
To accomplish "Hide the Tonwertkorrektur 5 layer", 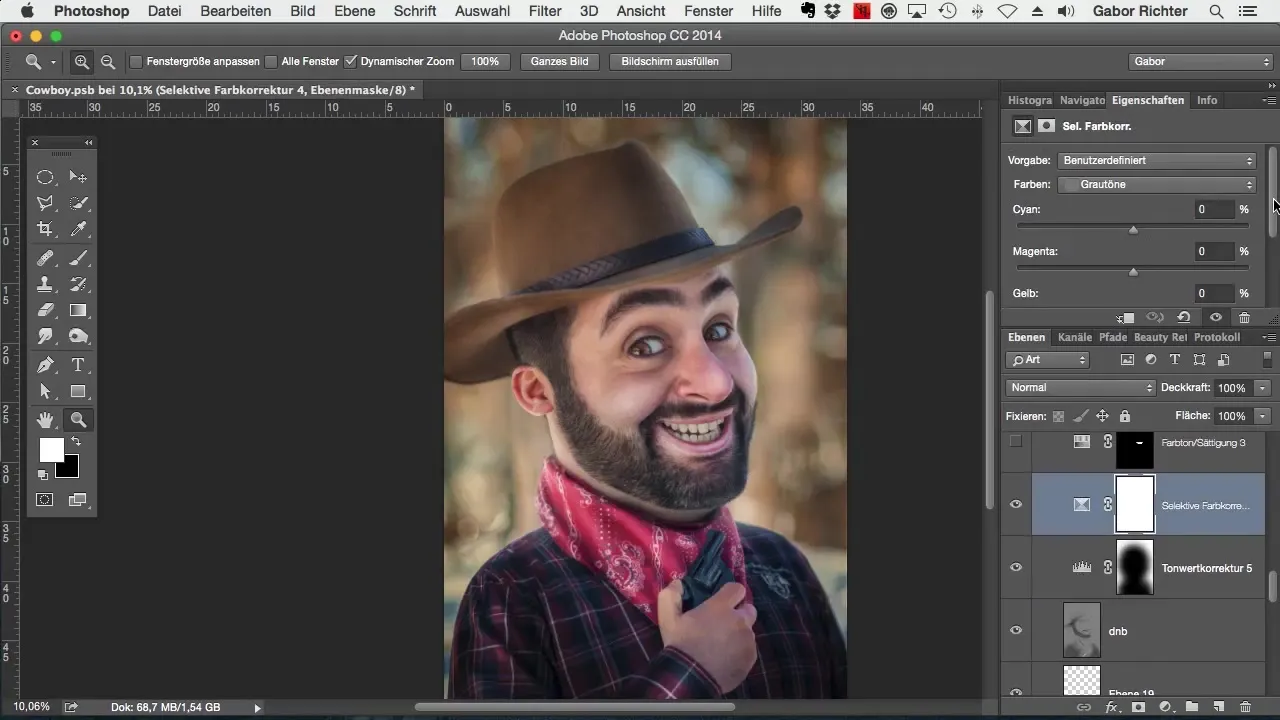I will coord(1016,567).
